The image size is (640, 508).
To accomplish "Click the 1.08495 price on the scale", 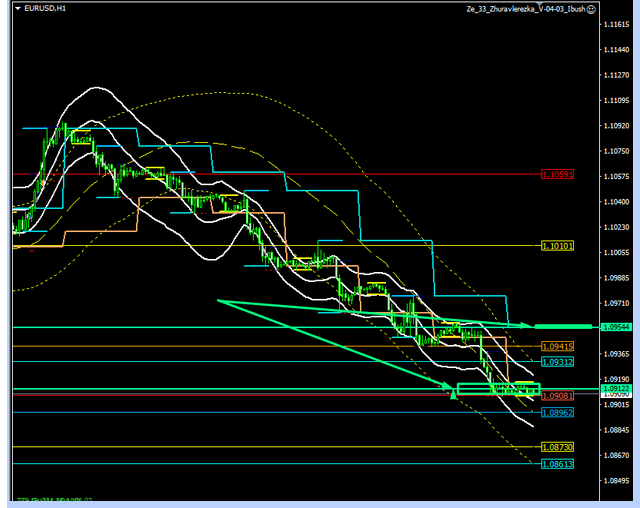I will (616, 481).
